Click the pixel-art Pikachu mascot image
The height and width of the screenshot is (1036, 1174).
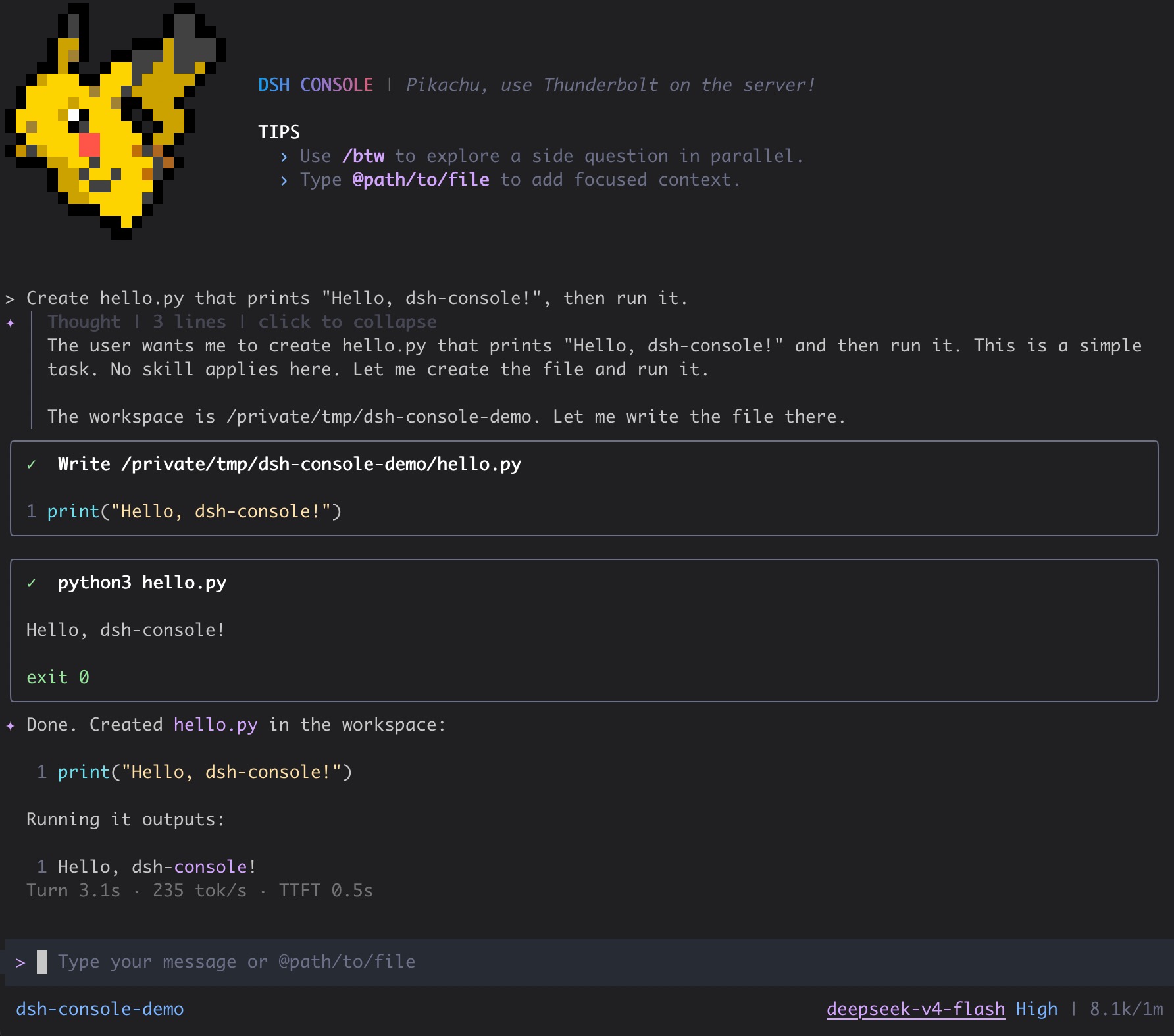(116, 121)
